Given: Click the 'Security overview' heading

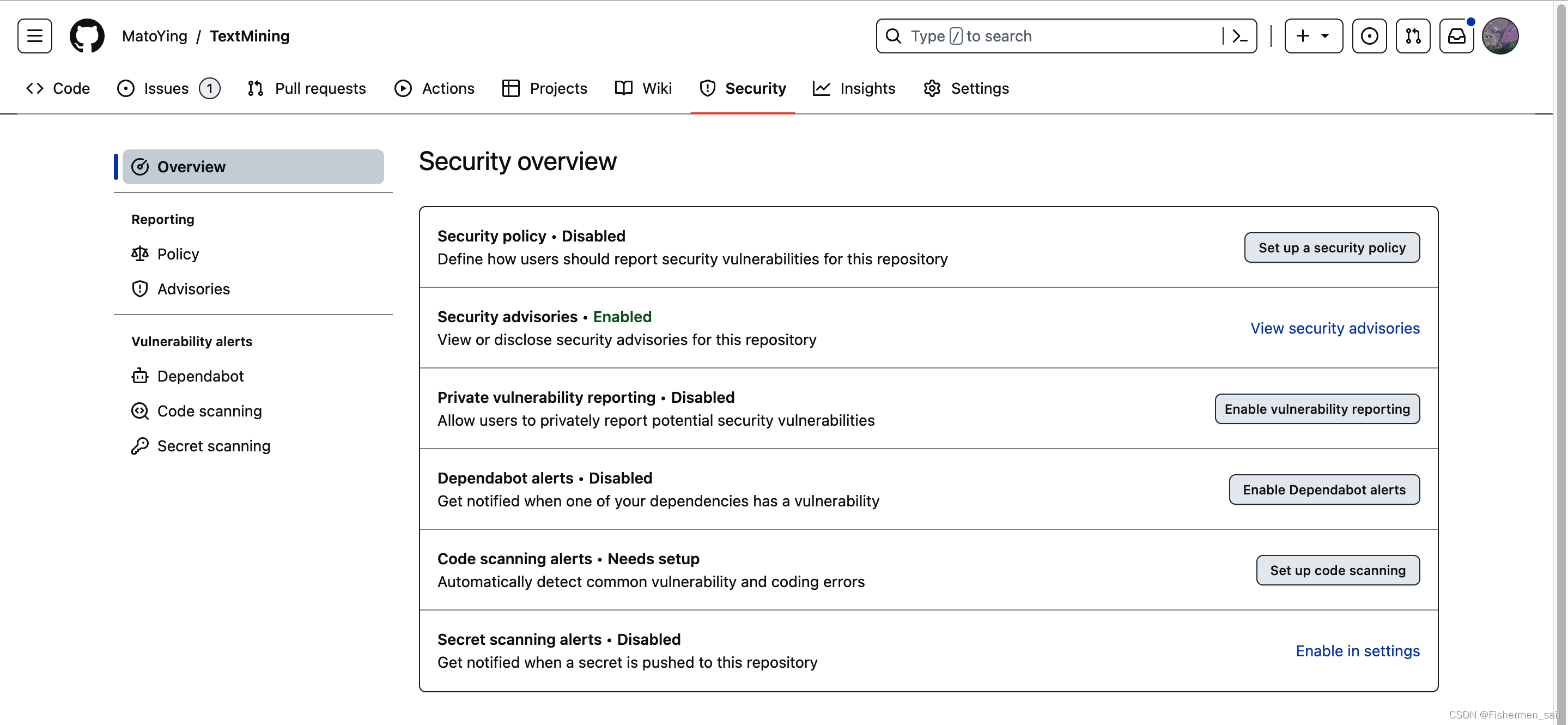Looking at the screenshot, I should point(518,161).
